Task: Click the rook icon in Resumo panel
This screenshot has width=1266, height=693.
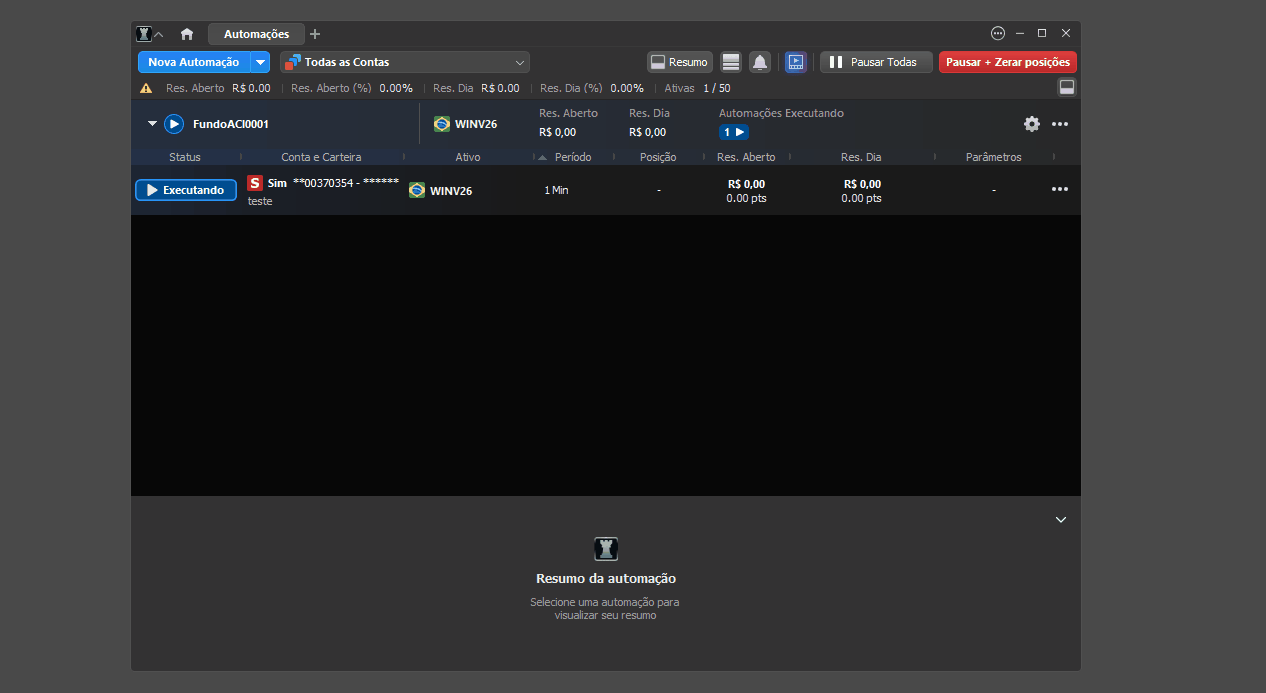Action: pyautogui.click(x=606, y=548)
